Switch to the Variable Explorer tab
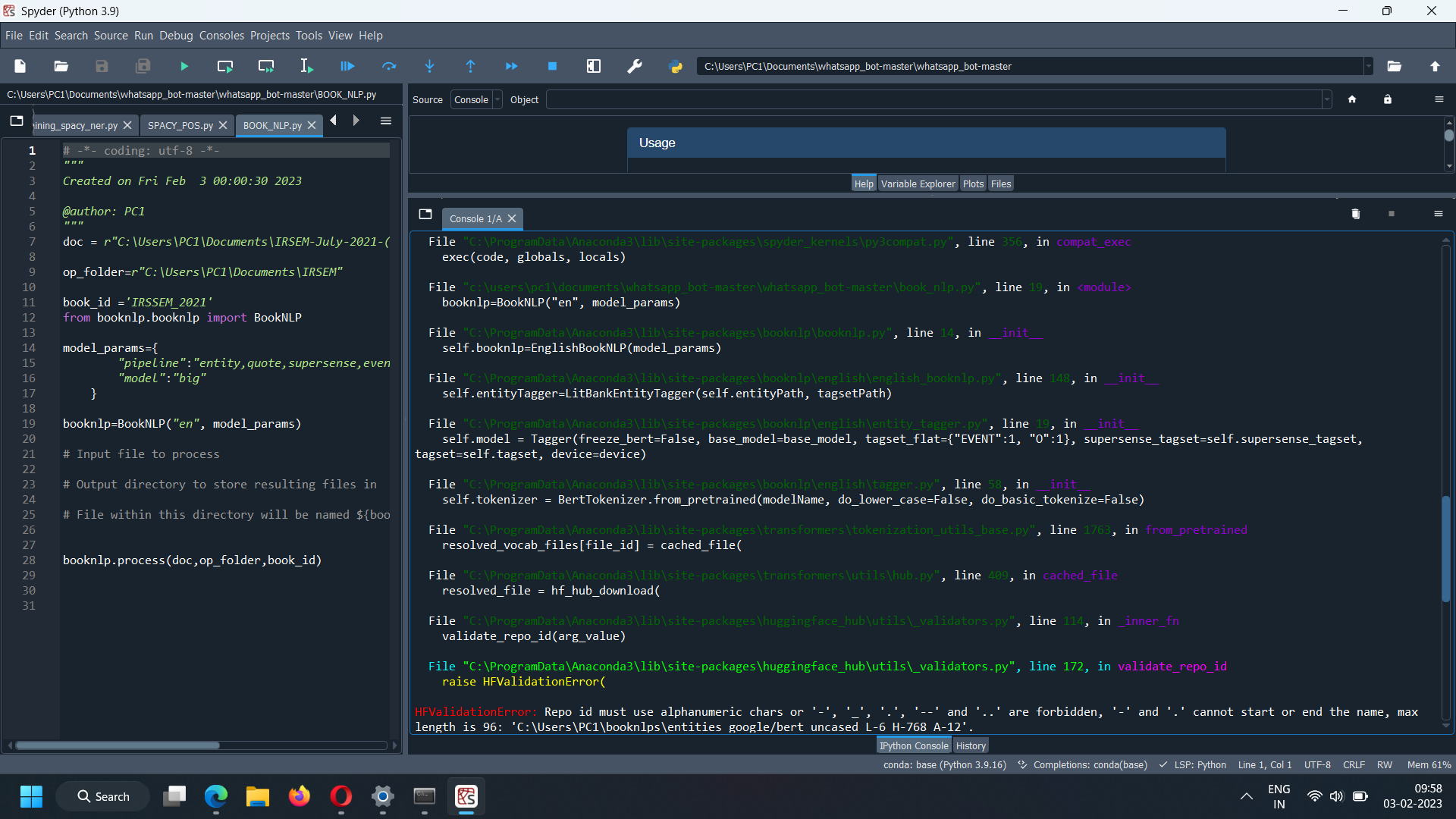Screen dimensions: 1456x819 click(917, 183)
